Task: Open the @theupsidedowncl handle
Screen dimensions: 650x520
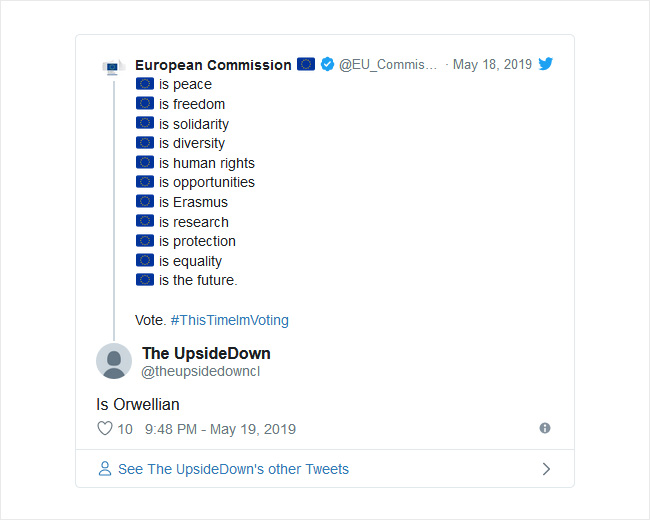Action: point(200,372)
